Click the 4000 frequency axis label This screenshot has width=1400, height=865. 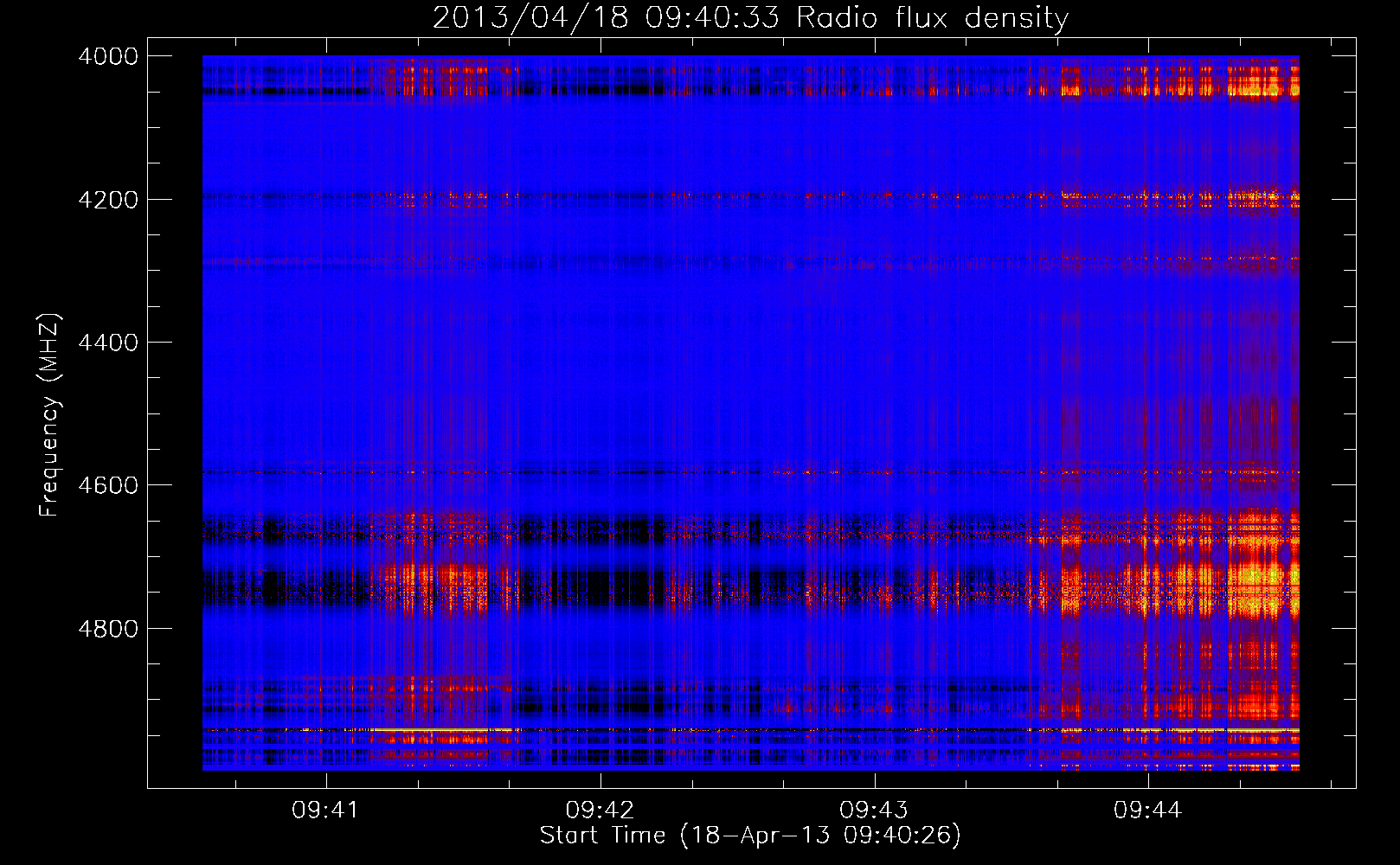point(108,56)
